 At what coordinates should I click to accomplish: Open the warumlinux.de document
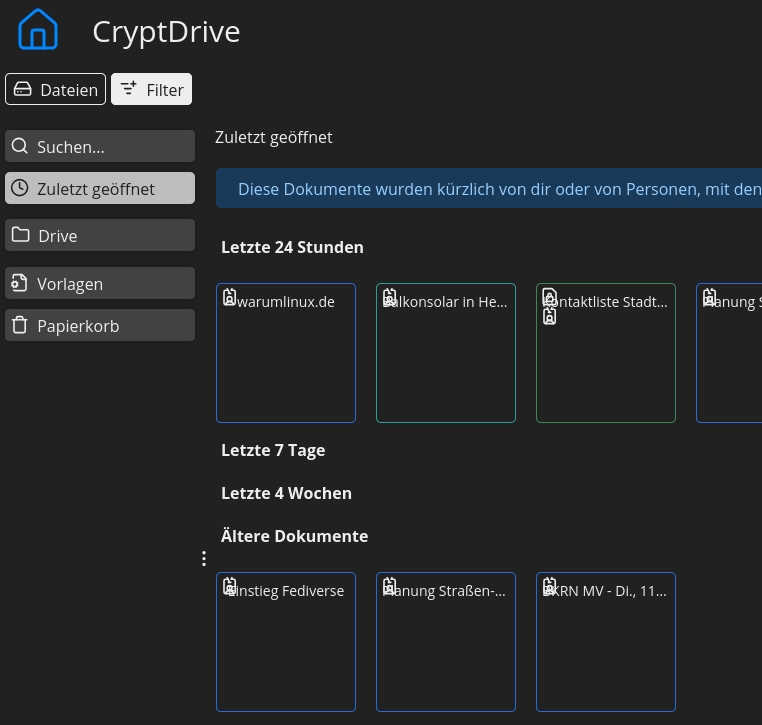pos(286,353)
